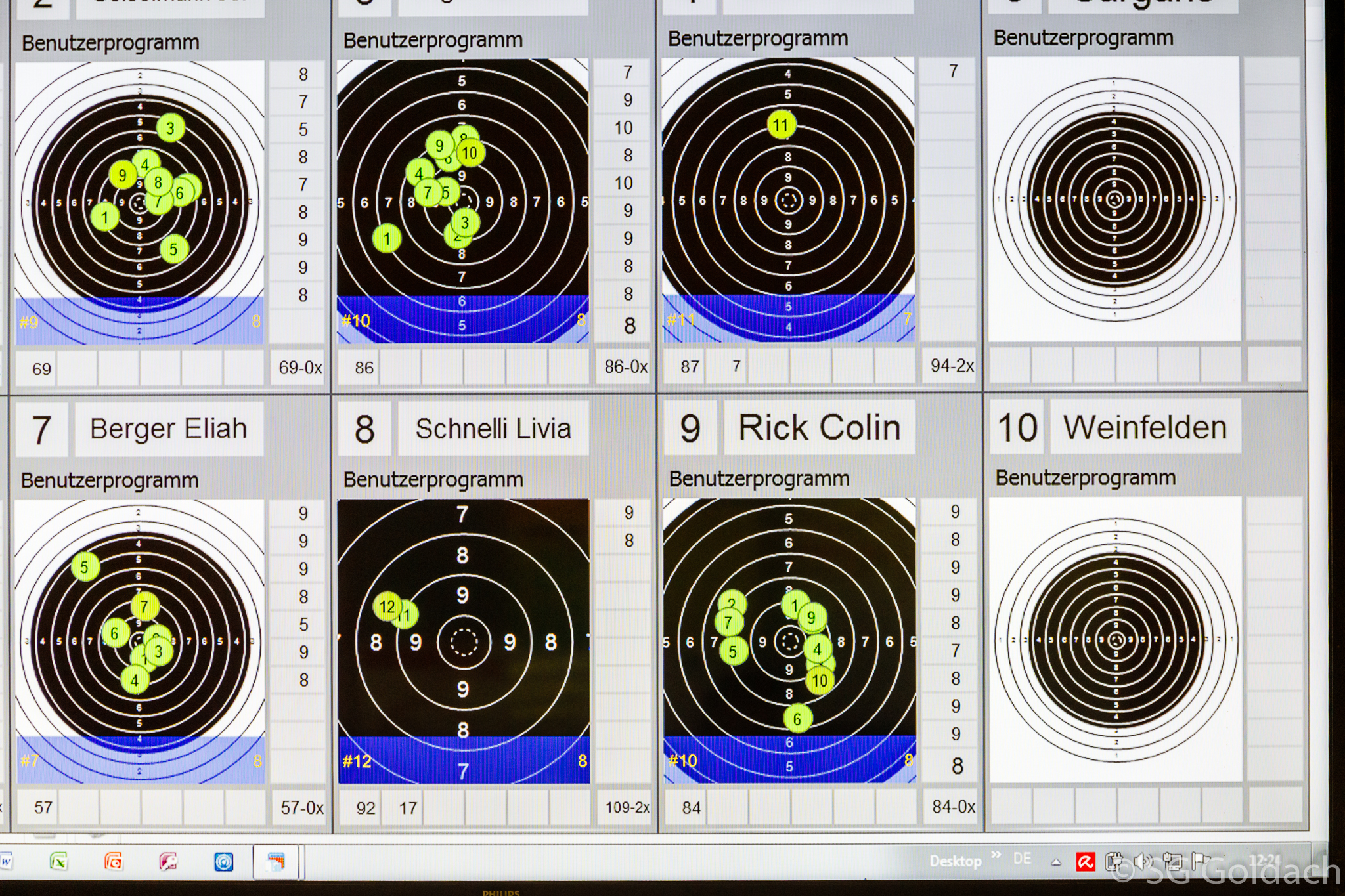Switch the DE input language
Image resolution: width=1345 pixels, height=896 pixels.
coord(1022,859)
